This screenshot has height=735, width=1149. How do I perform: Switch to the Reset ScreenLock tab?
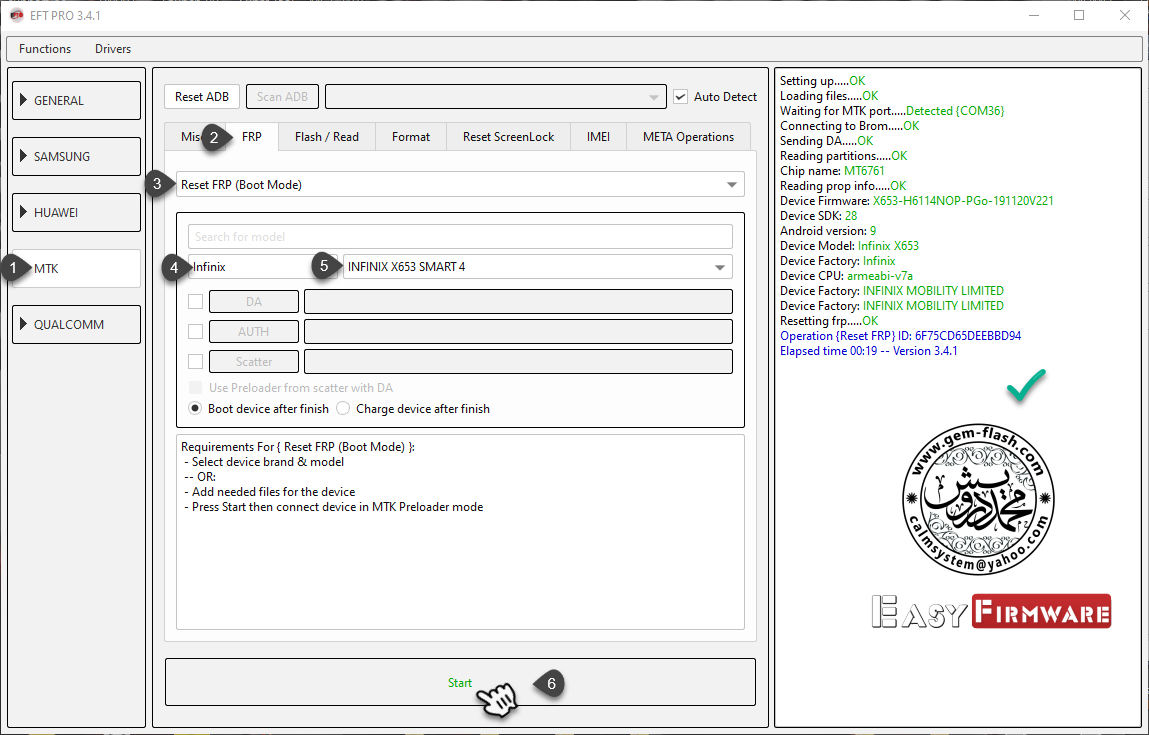pyautogui.click(x=509, y=137)
